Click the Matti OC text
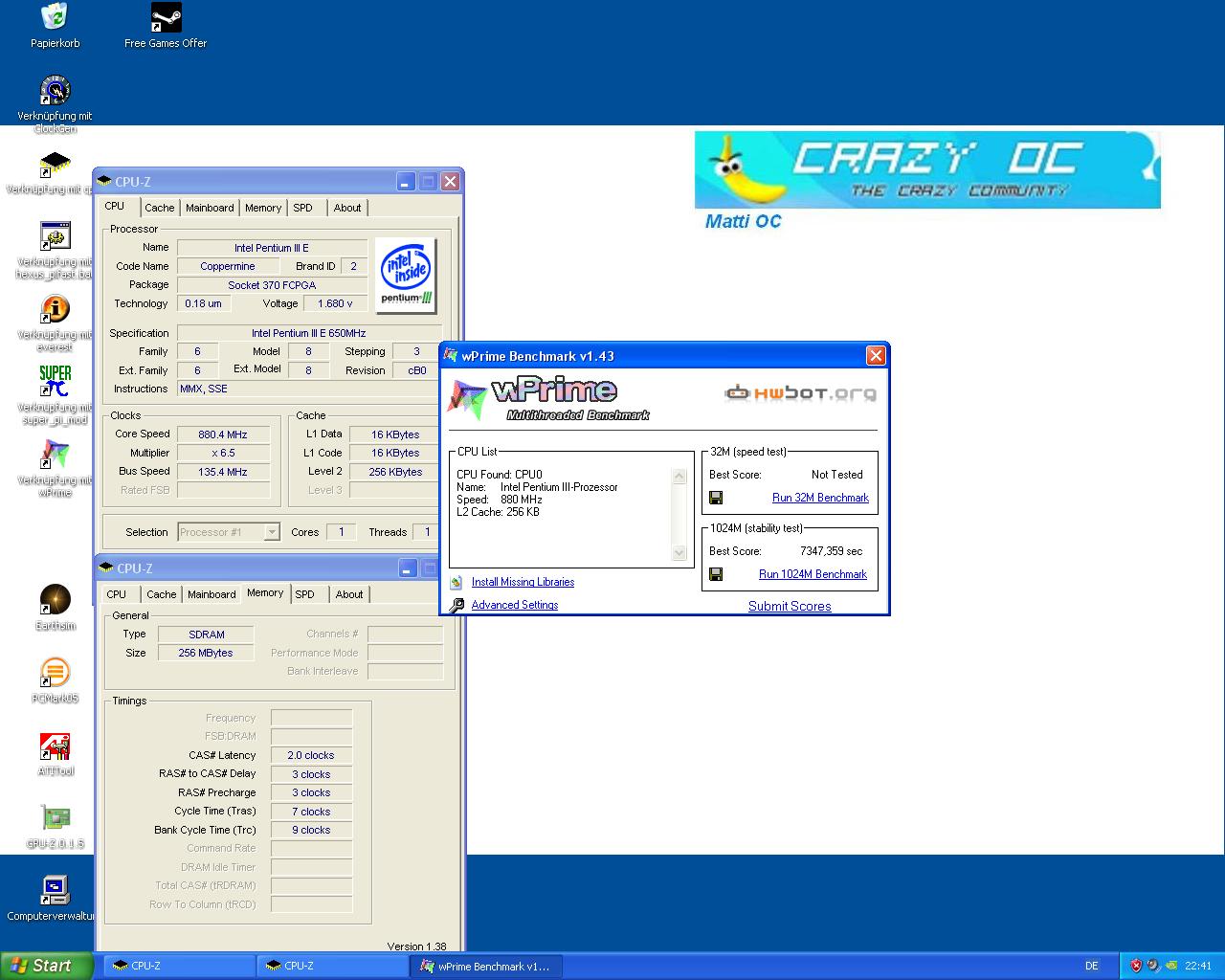 pos(743,221)
